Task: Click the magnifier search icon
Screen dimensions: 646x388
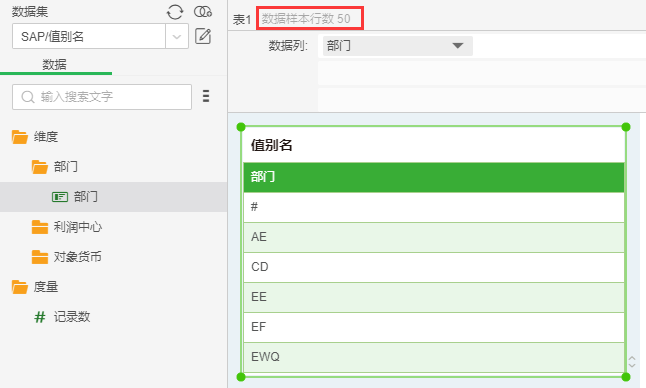Action: click(28, 97)
